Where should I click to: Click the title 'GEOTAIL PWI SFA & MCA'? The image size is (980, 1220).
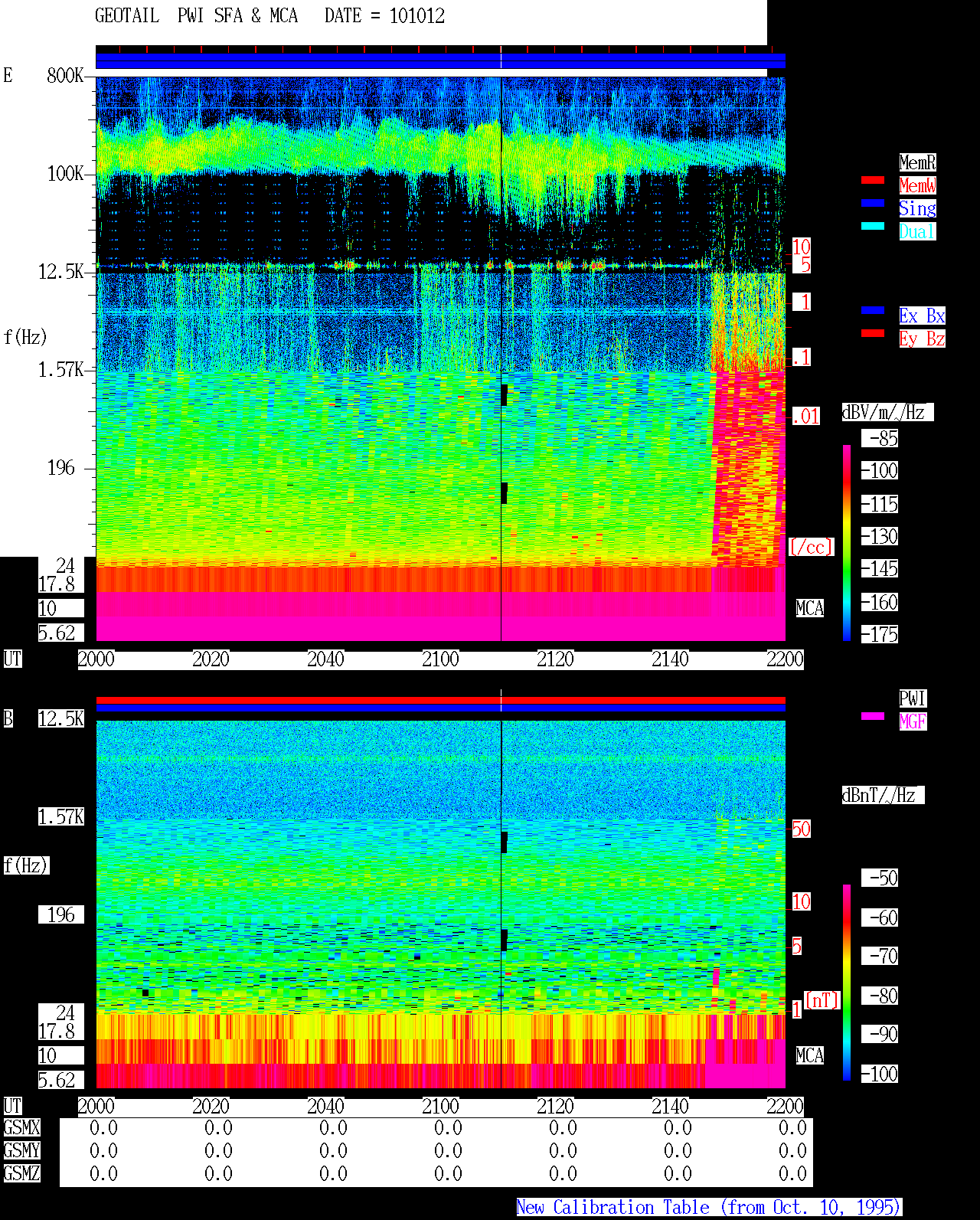pyautogui.click(x=196, y=15)
